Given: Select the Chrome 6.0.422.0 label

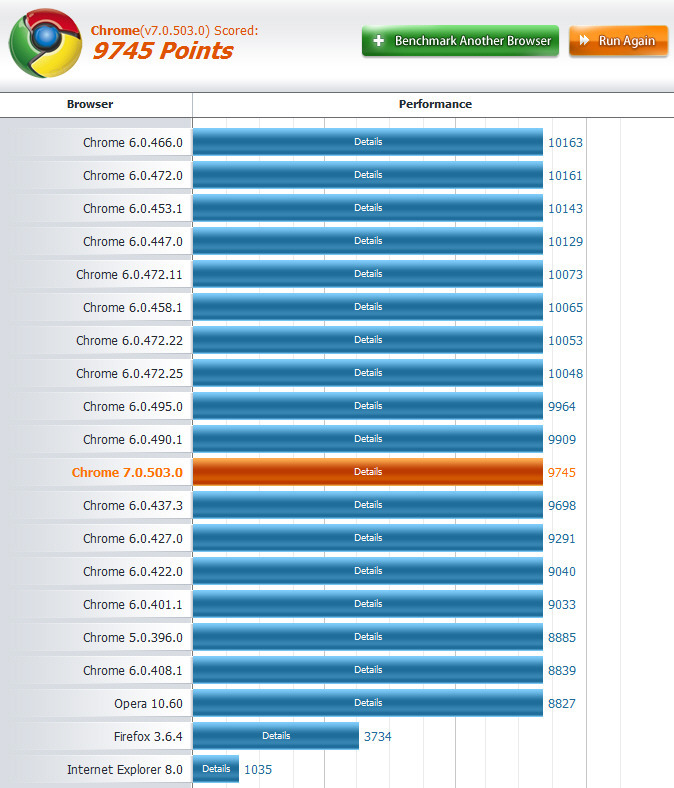Looking at the screenshot, I should [133, 572].
